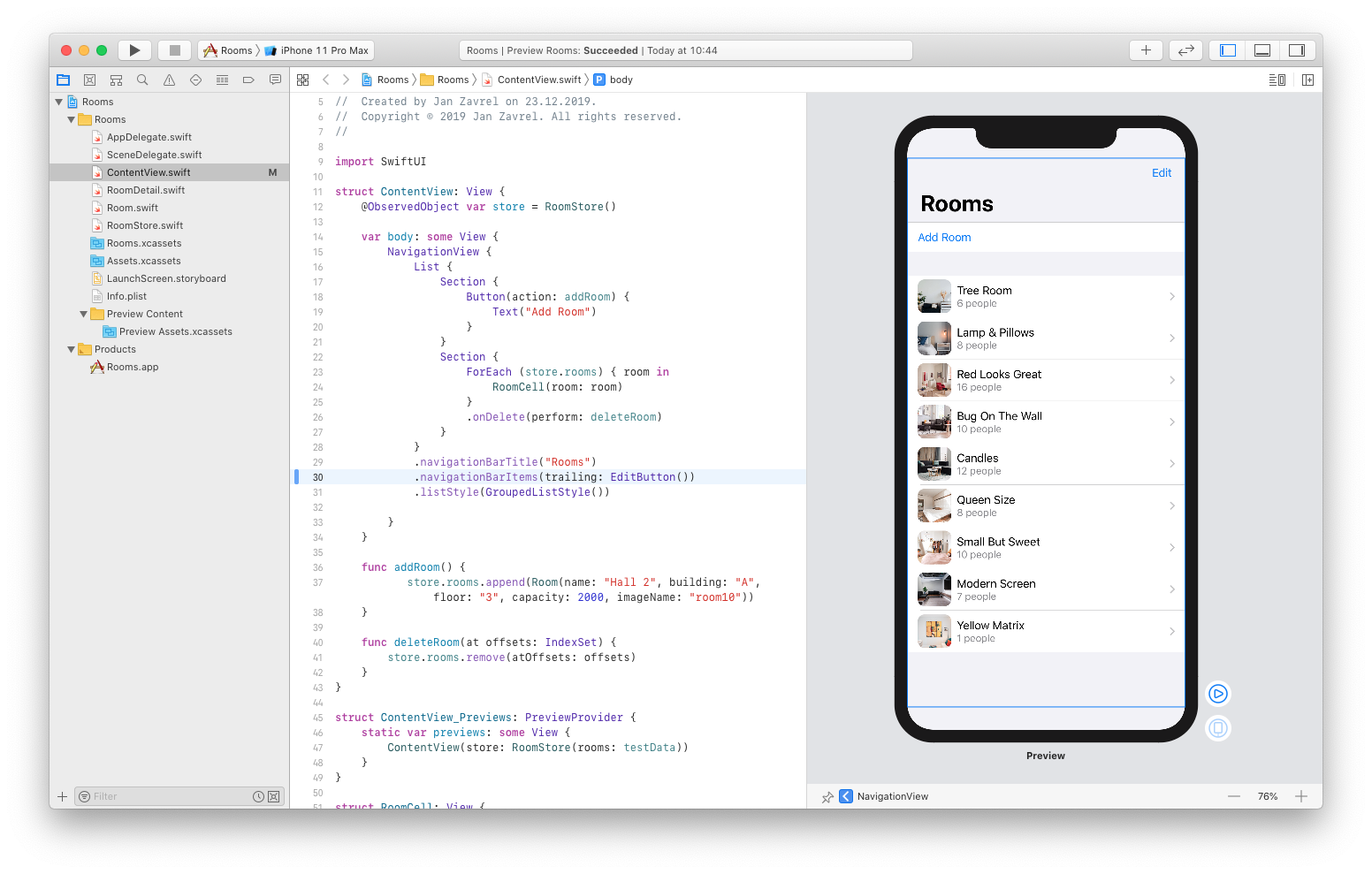1372x874 pixels.
Task: Select the Issue navigator warning icon
Action: click(x=169, y=79)
